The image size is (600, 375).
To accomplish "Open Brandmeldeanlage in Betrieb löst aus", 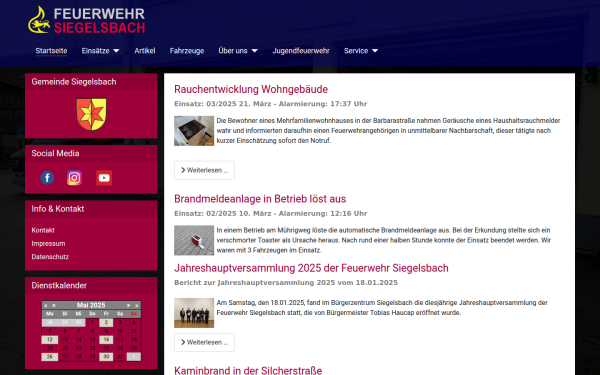I will coord(260,199).
